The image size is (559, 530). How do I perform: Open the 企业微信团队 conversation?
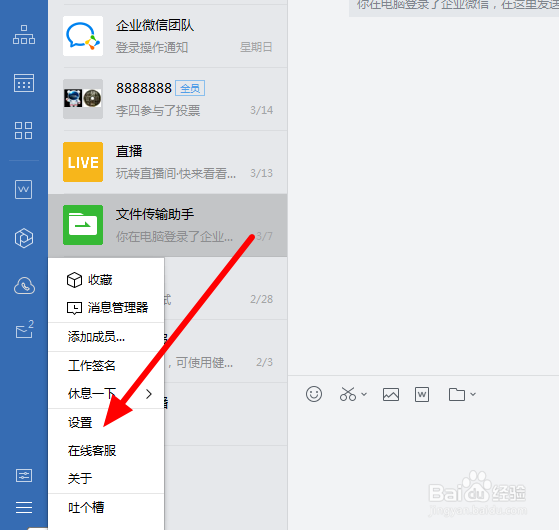point(168,36)
